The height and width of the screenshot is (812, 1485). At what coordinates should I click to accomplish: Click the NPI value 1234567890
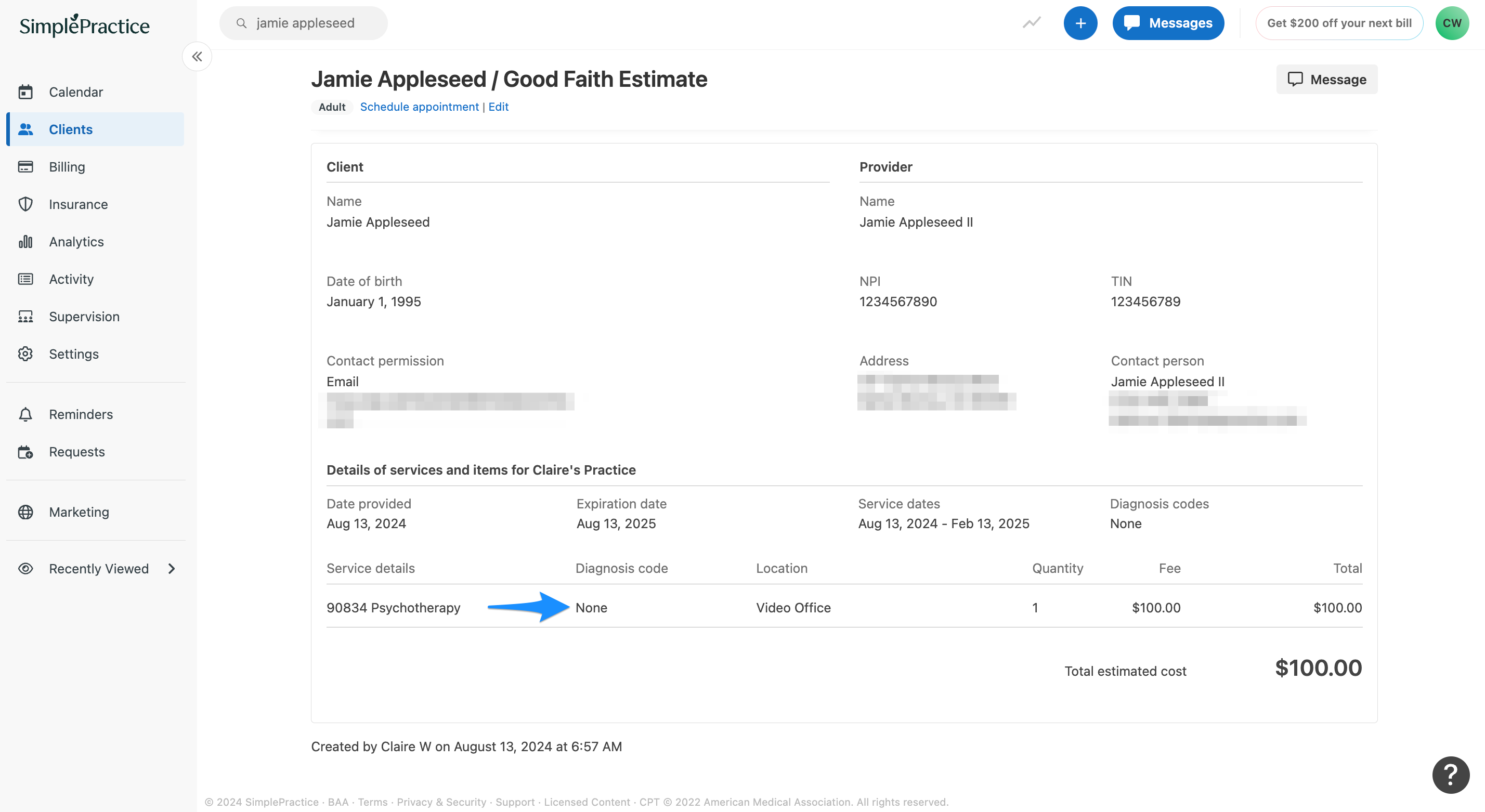(897, 302)
